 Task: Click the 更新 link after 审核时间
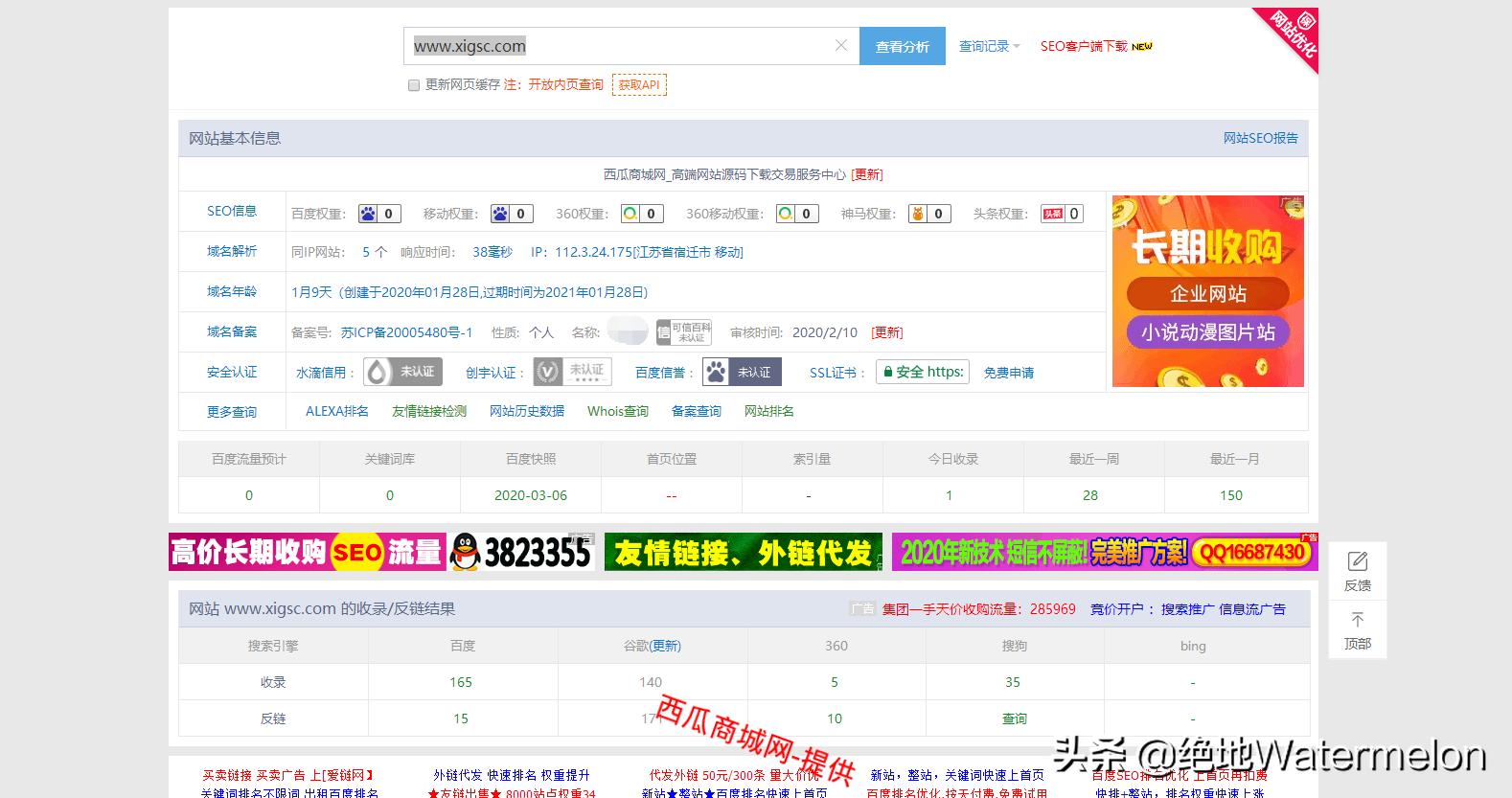(x=886, y=332)
